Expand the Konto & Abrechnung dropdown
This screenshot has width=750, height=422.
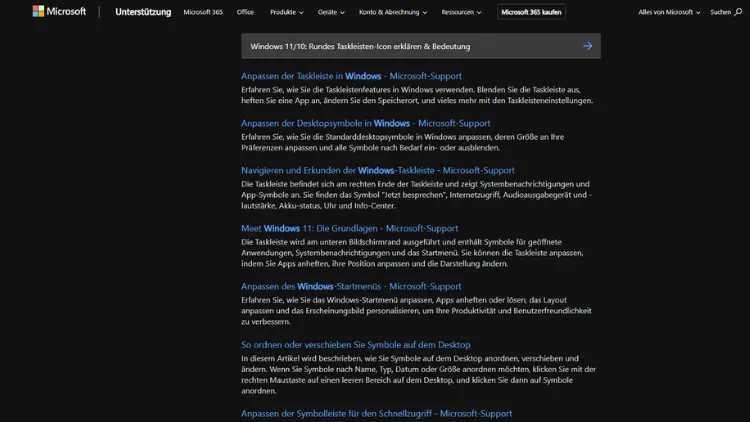(393, 12)
